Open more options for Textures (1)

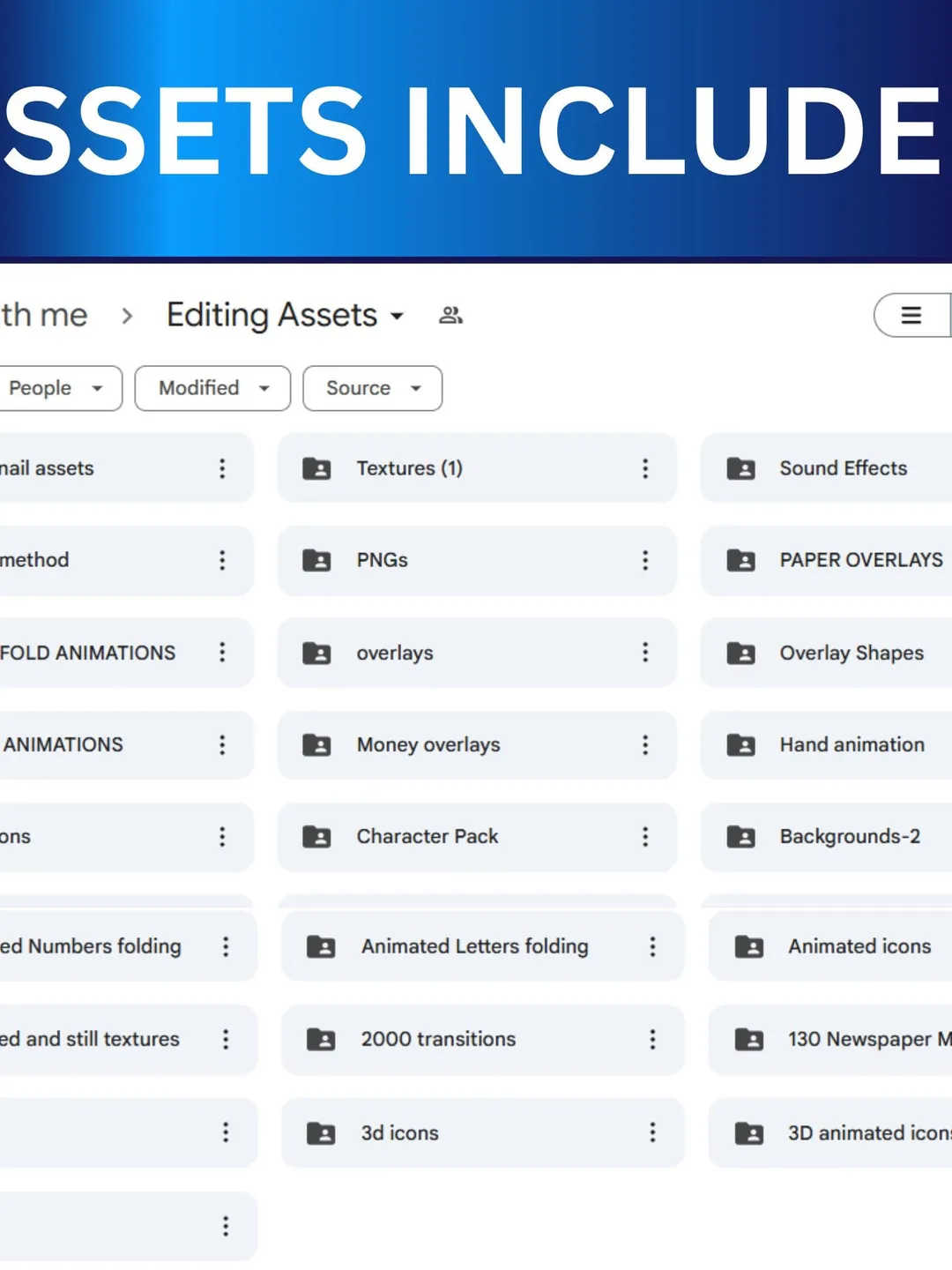pyautogui.click(x=645, y=468)
